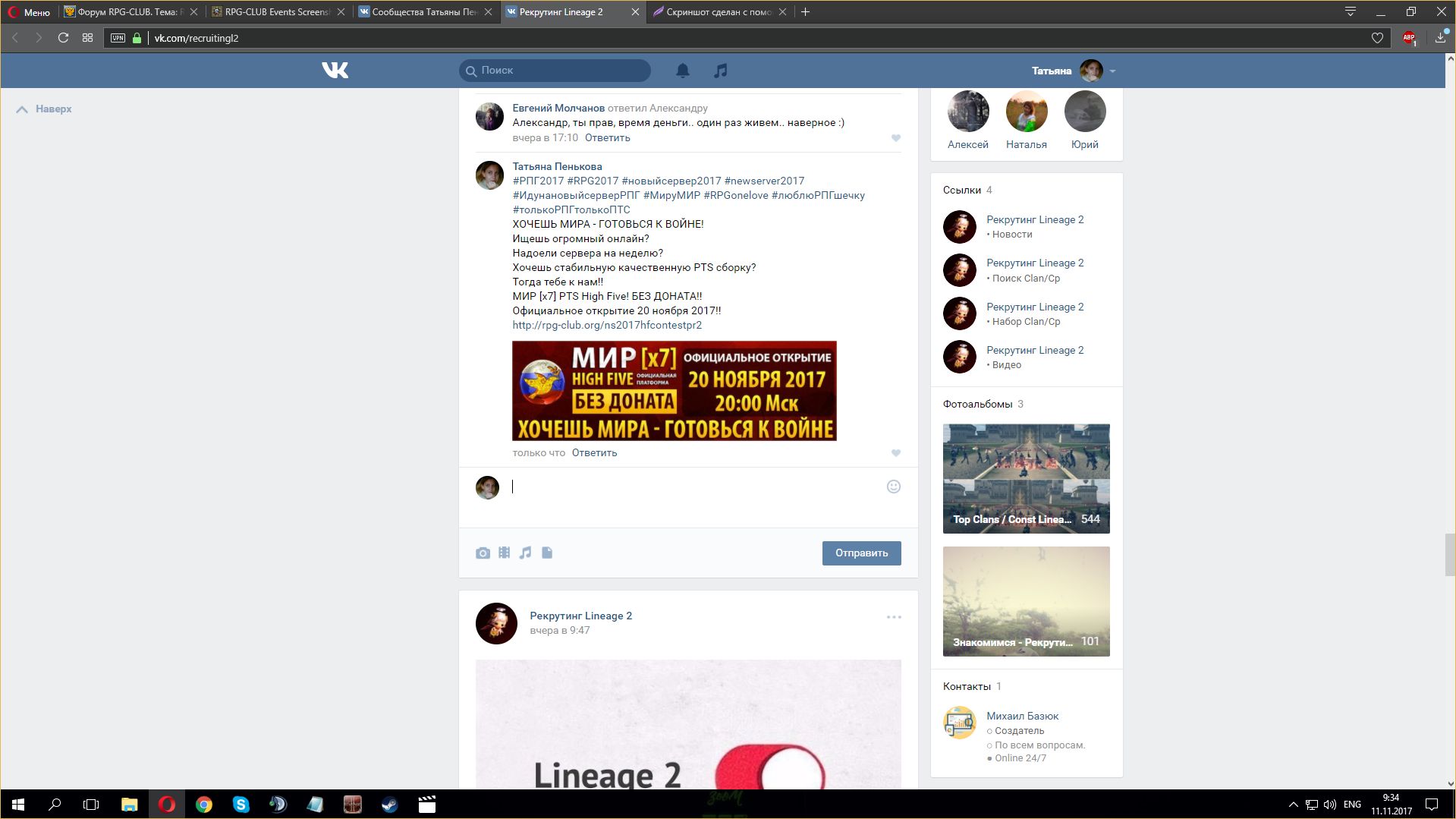Click the Отправить button
1456x819 pixels.
coord(861,553)
